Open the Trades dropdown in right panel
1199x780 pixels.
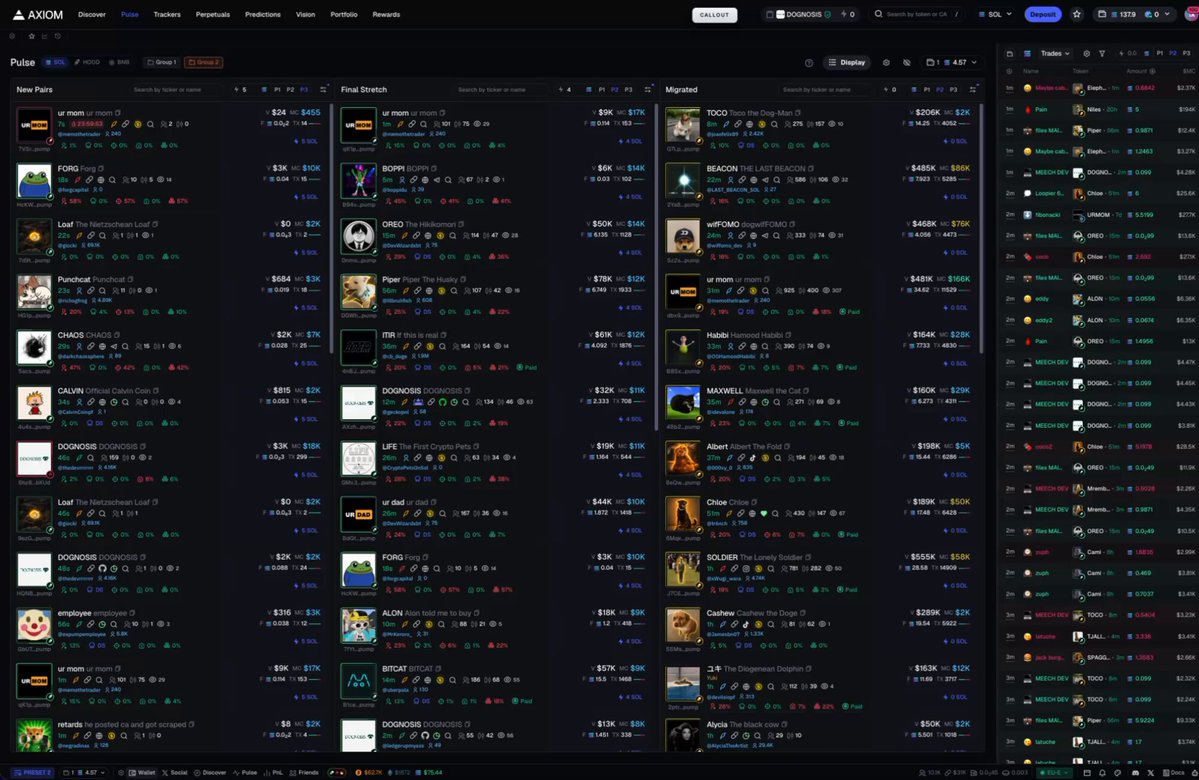[x=1055, y=54]
